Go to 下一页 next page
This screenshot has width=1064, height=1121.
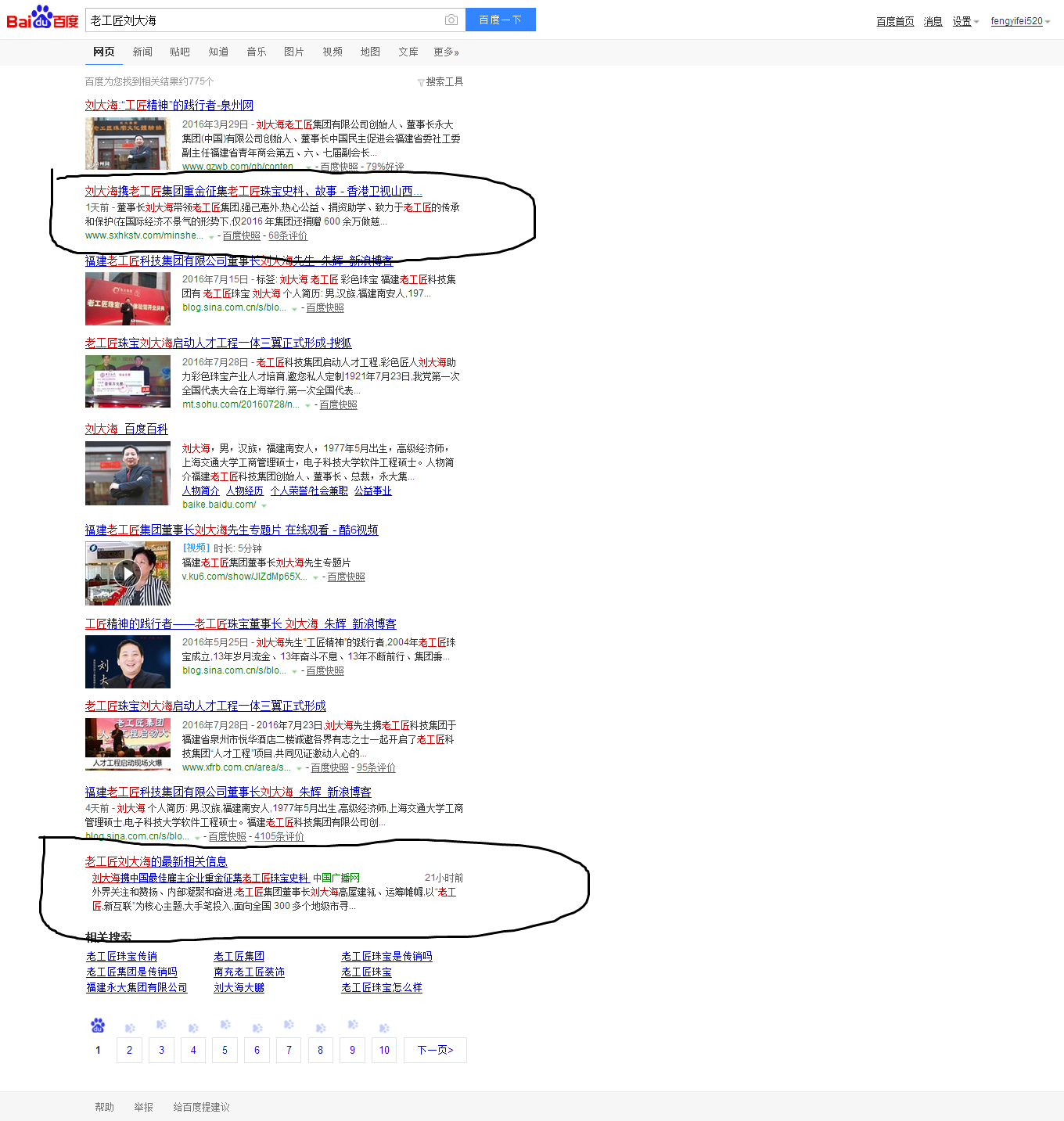coord(435,1050)
